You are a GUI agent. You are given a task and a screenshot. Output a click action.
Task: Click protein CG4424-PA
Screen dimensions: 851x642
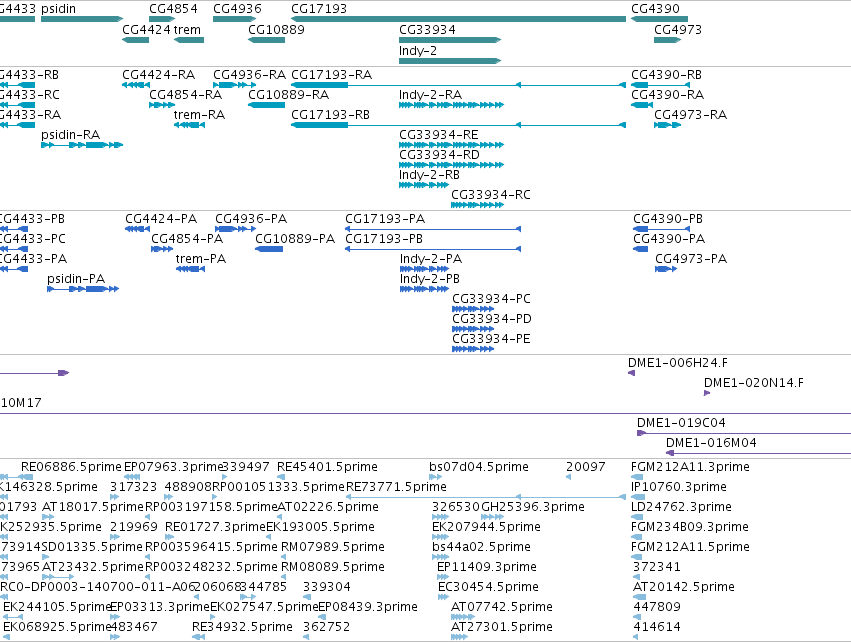[161, 219]
